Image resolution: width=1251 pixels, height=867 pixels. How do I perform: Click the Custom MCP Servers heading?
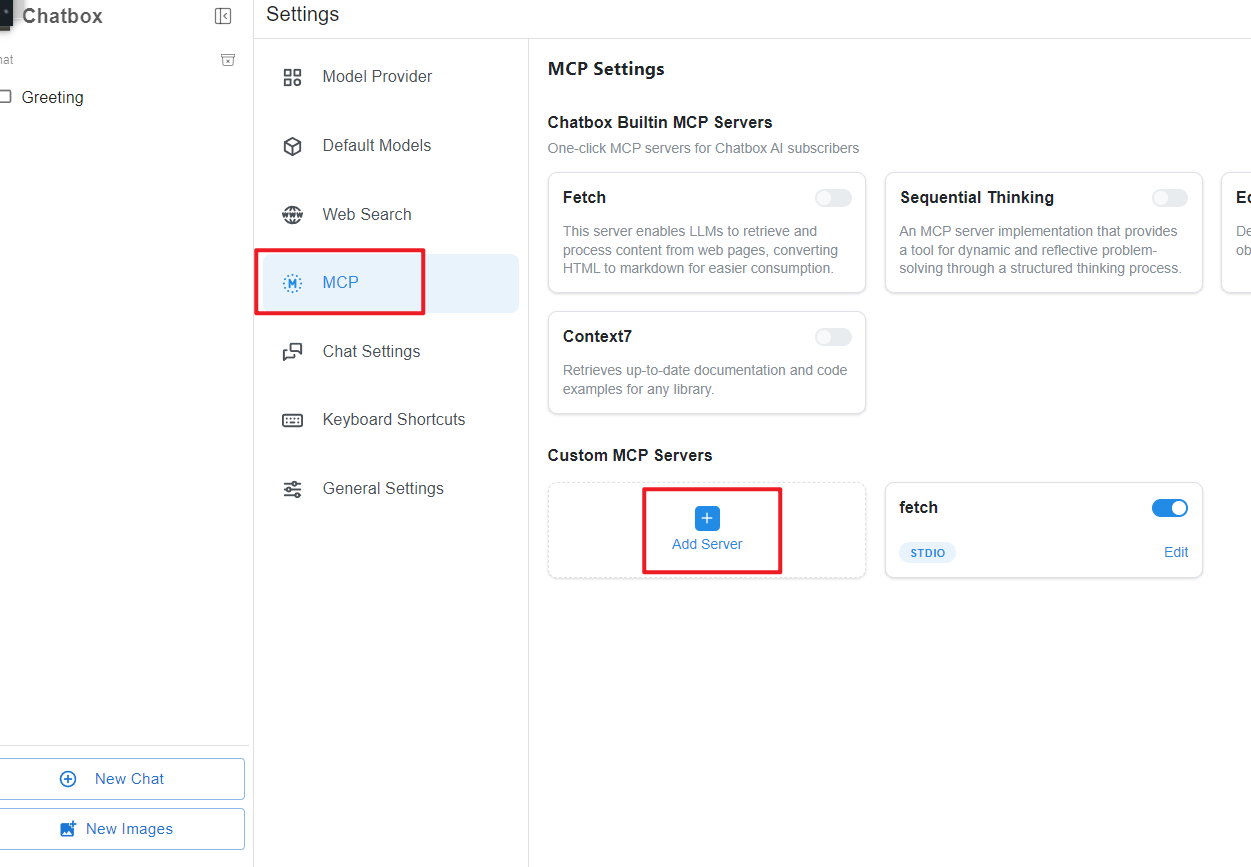pyautogui.click(x=630, y=456)
